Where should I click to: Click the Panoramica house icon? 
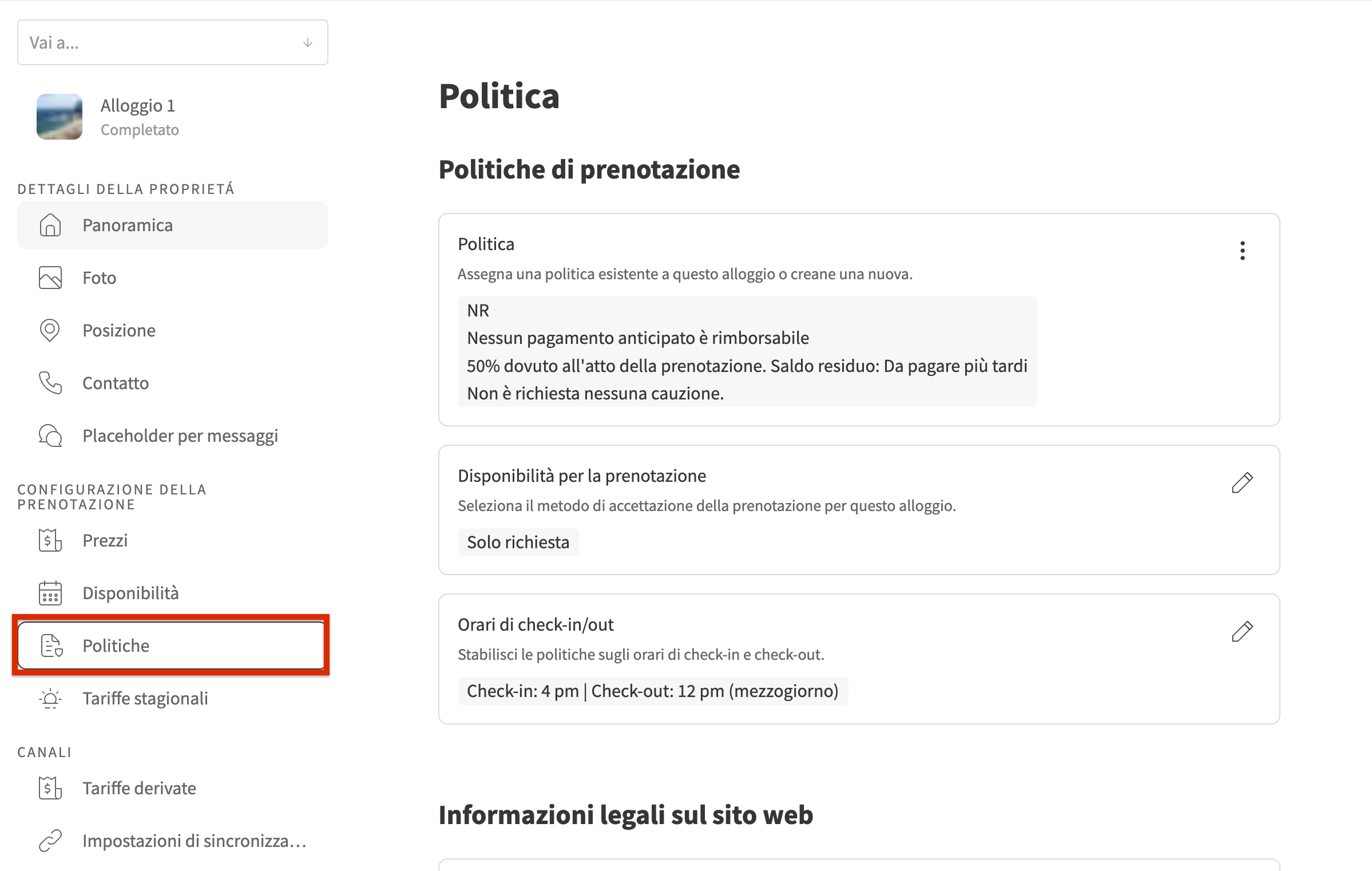[50, 225]
